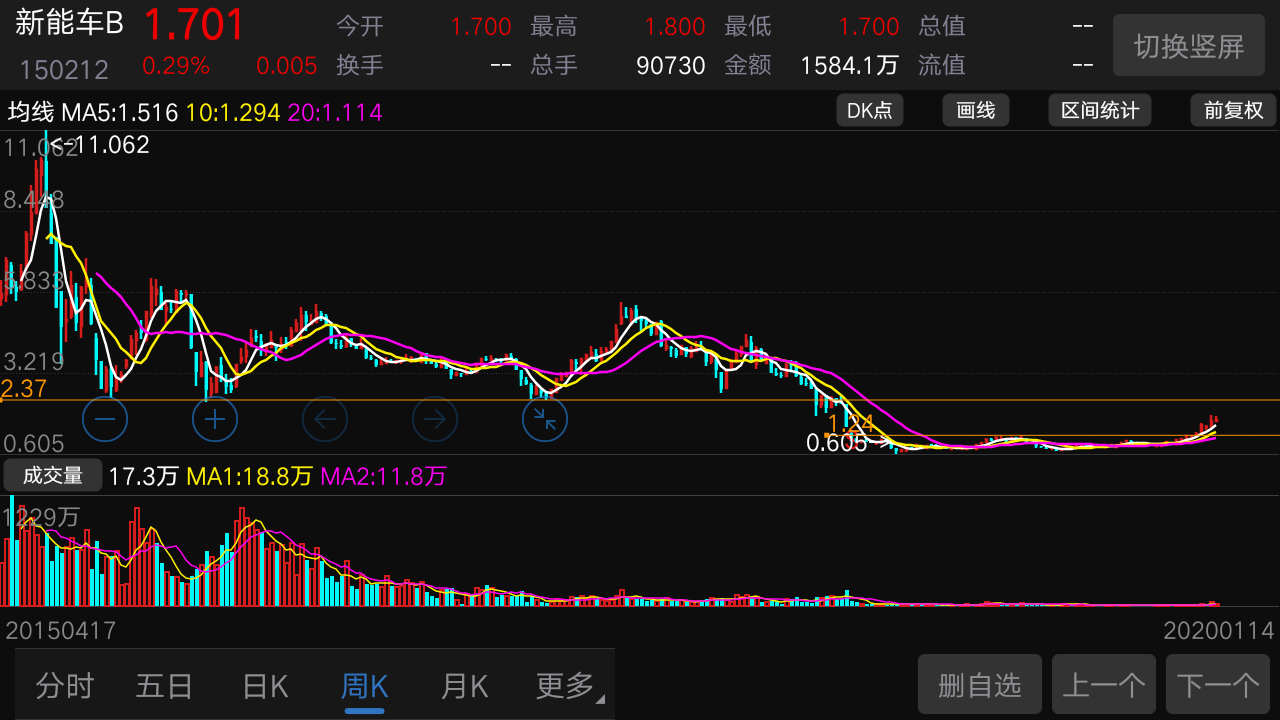Tap the 10:1.294 moving average value

coord(233,112)
